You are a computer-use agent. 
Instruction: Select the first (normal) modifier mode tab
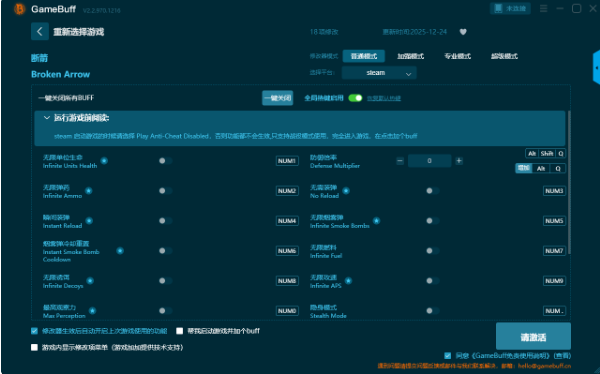pos(364,56)
